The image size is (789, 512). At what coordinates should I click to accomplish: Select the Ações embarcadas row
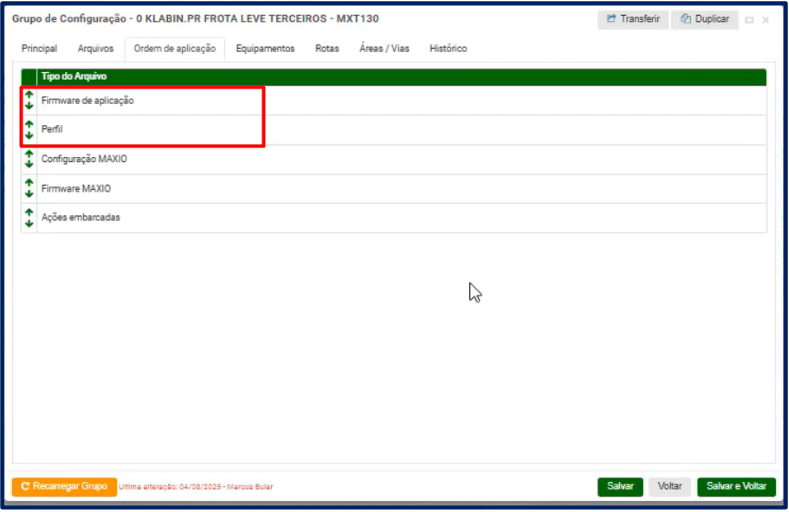click(81, 218)
